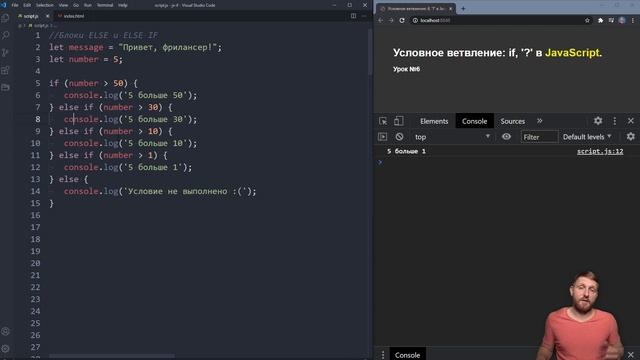Open the Run menu

(x=88, y=5)
